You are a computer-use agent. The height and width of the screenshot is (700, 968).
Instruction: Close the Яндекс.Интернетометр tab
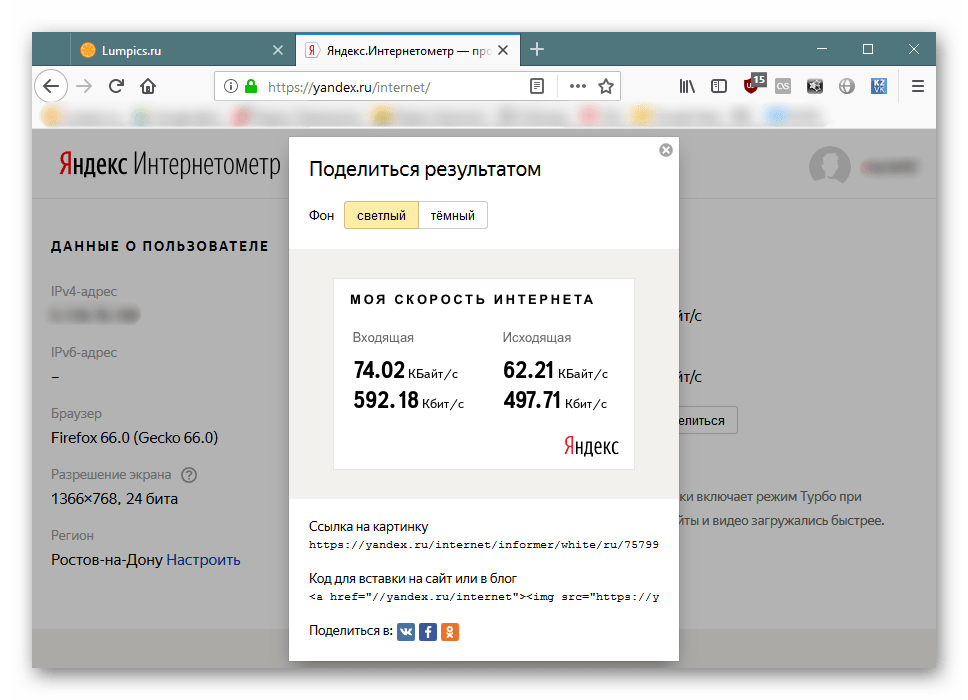503,50
